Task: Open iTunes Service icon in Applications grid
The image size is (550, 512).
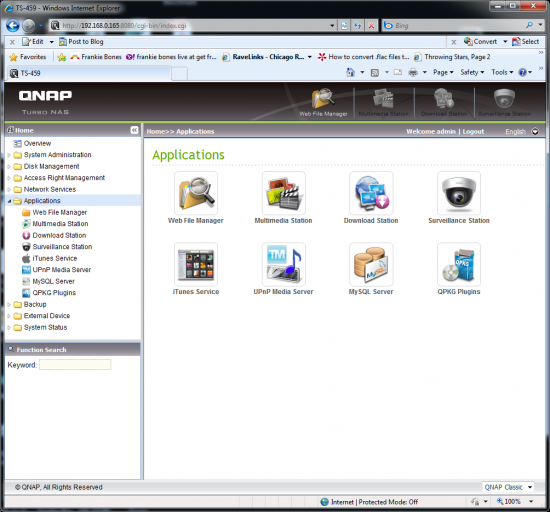Action: click(196, 264)
